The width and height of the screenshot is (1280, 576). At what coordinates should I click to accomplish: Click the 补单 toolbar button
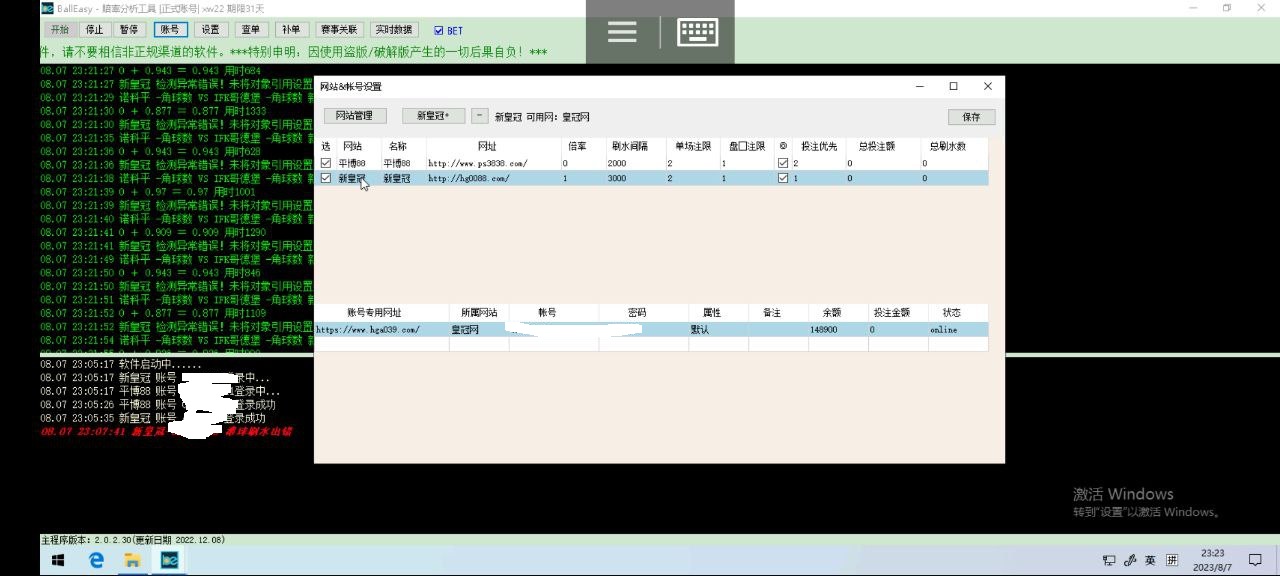click(290, 30)
